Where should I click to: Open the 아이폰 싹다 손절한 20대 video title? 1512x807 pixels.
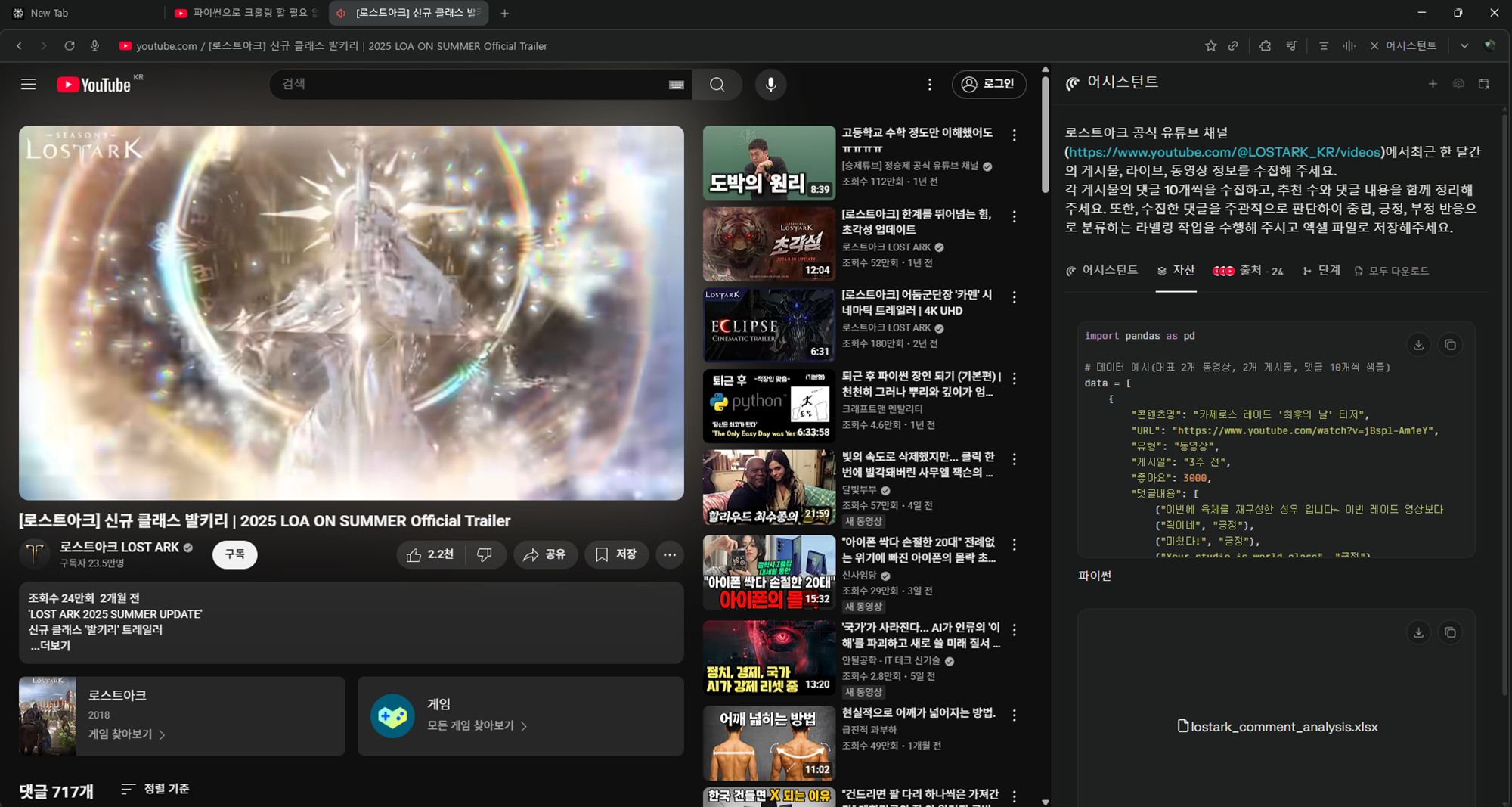[919, 550]
